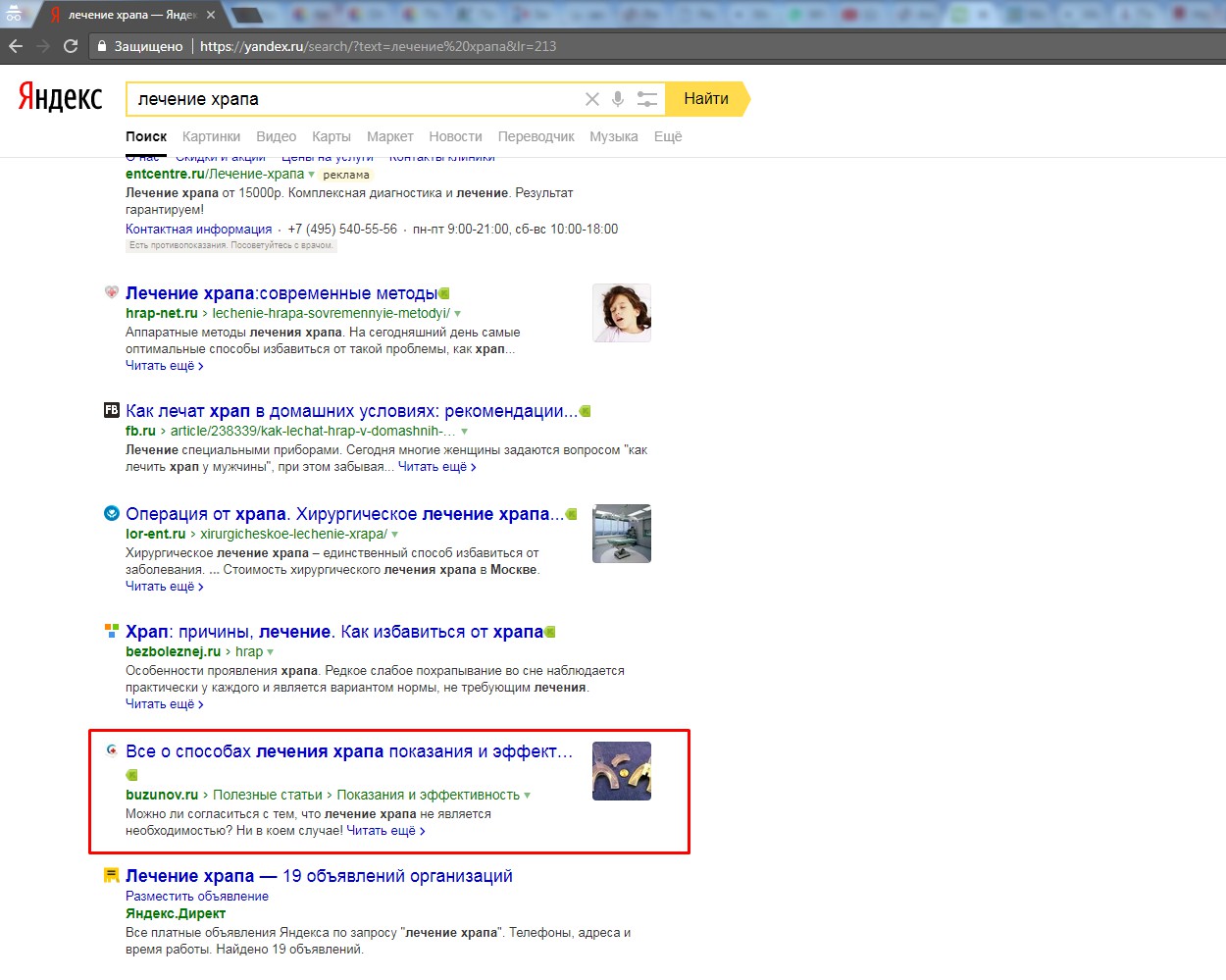Click the incognito icon in the title bar

coord(15,14)
